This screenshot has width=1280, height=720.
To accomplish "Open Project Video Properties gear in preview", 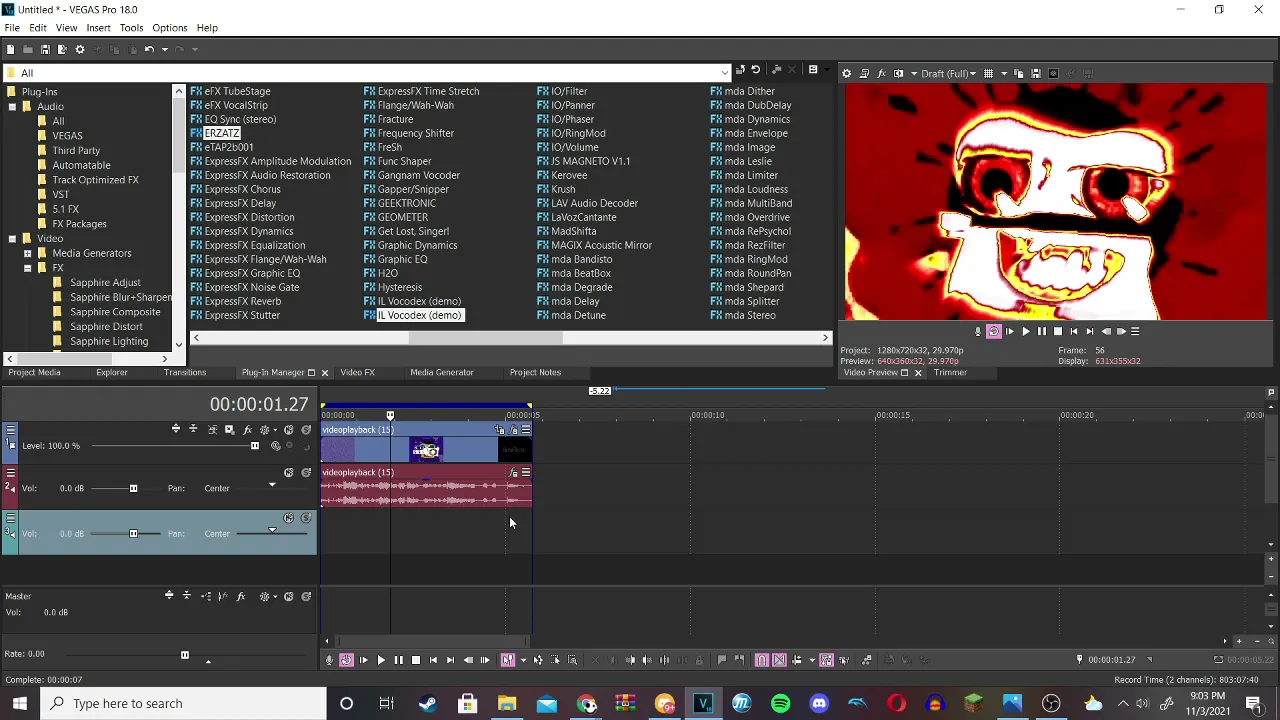I will (847, 73).
